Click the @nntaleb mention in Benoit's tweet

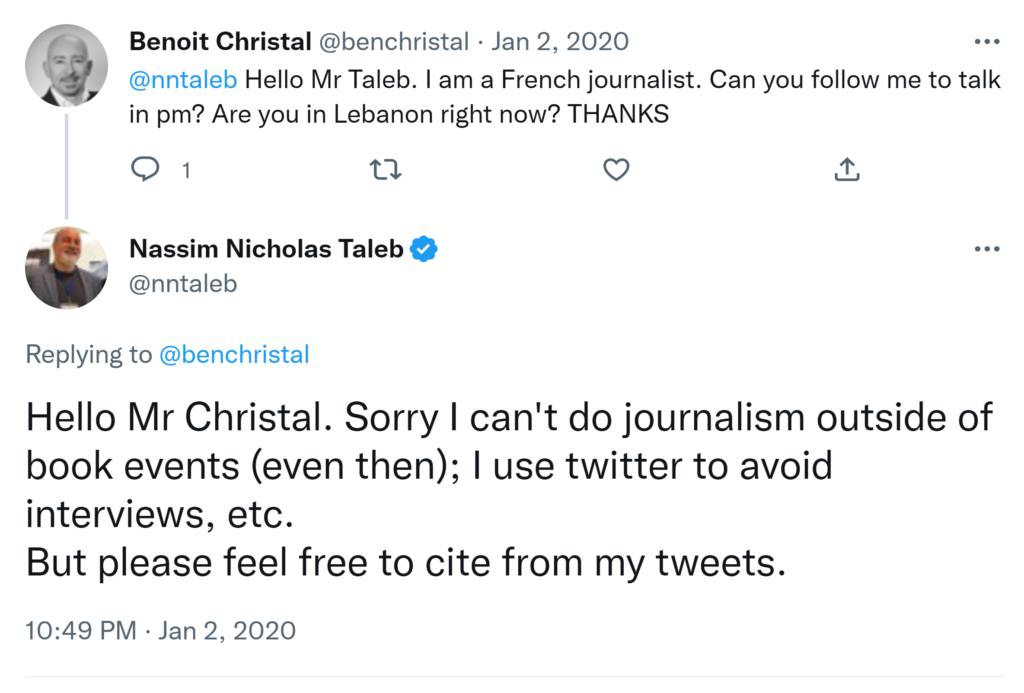click(x=183, y=80)
